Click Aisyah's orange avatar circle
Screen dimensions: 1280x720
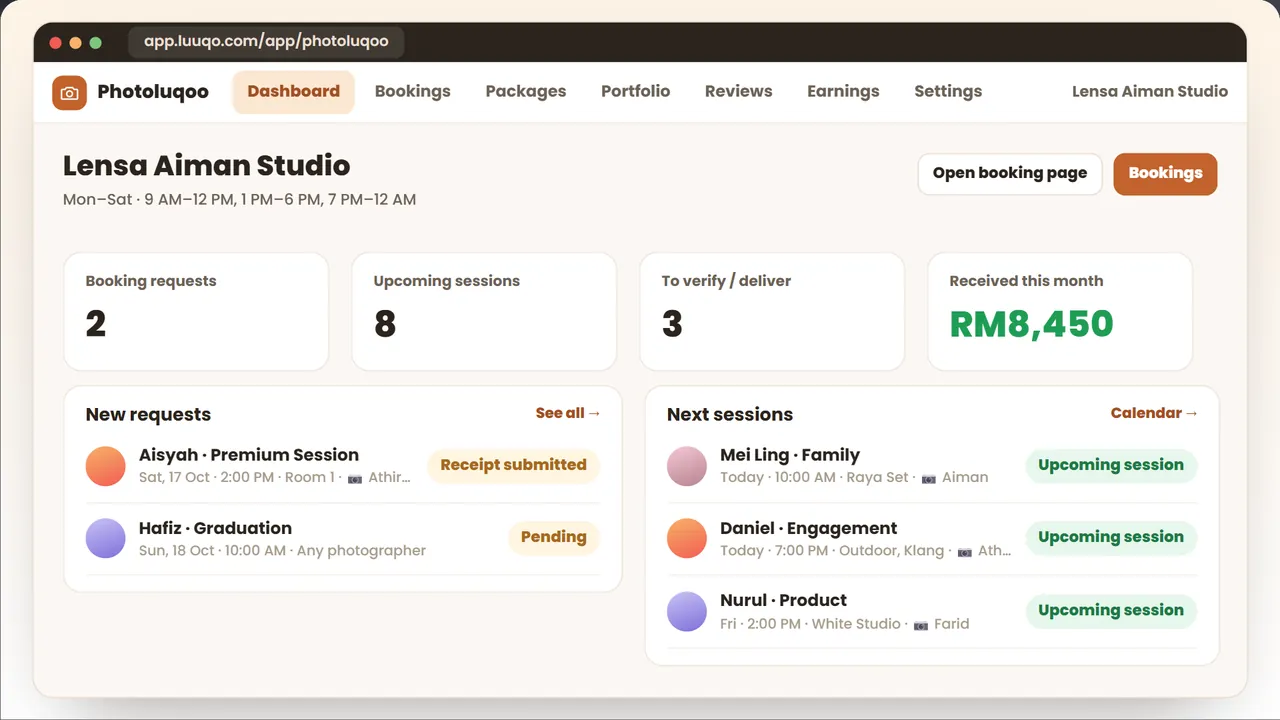click(105, 466)
